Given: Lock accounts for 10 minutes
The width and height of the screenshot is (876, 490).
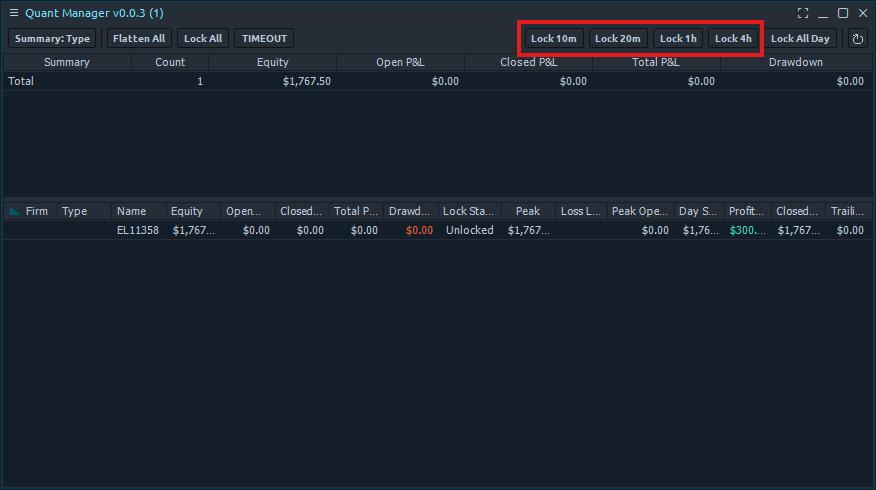Looking at the screenshot, I should click(x=553, y=39).
